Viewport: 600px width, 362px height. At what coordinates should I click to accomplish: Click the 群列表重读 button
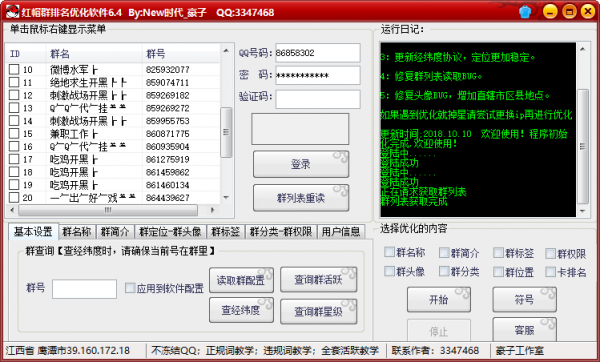point(301,198)
